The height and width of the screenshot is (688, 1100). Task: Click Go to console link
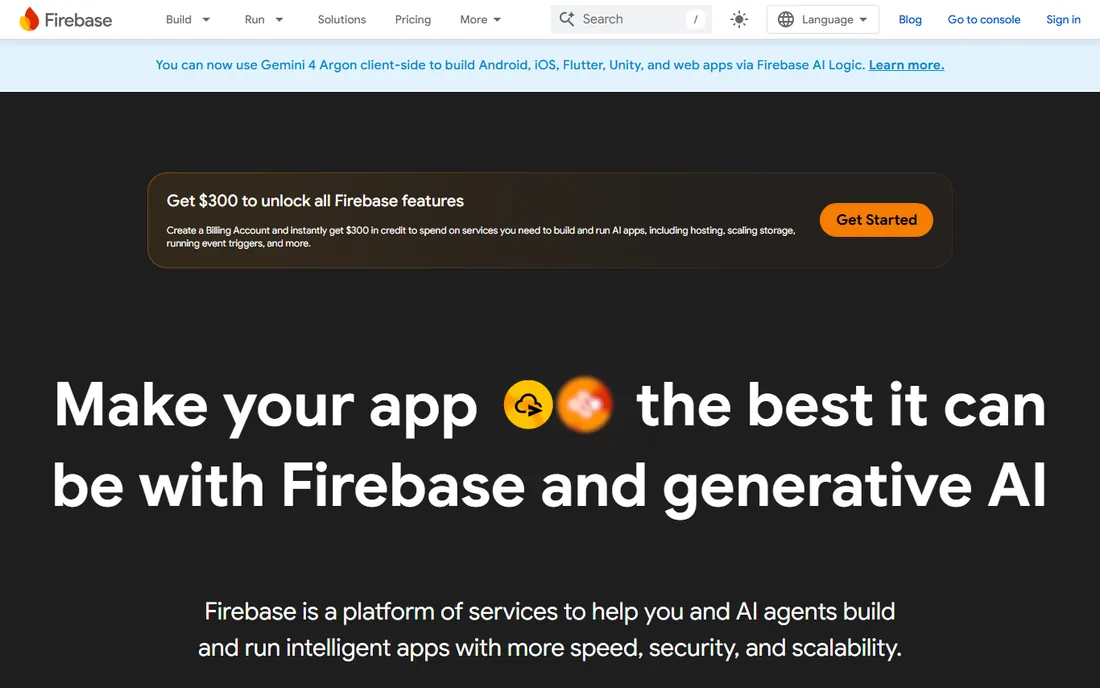(984, 20)
